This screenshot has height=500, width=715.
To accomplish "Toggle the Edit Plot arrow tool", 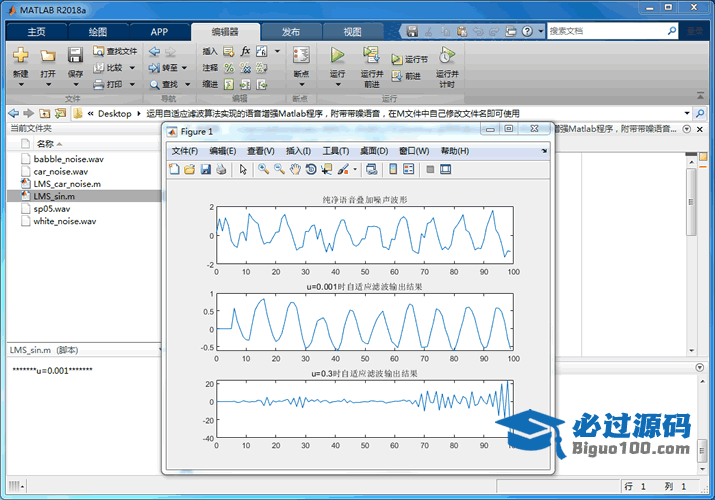I will pos(243,169).
